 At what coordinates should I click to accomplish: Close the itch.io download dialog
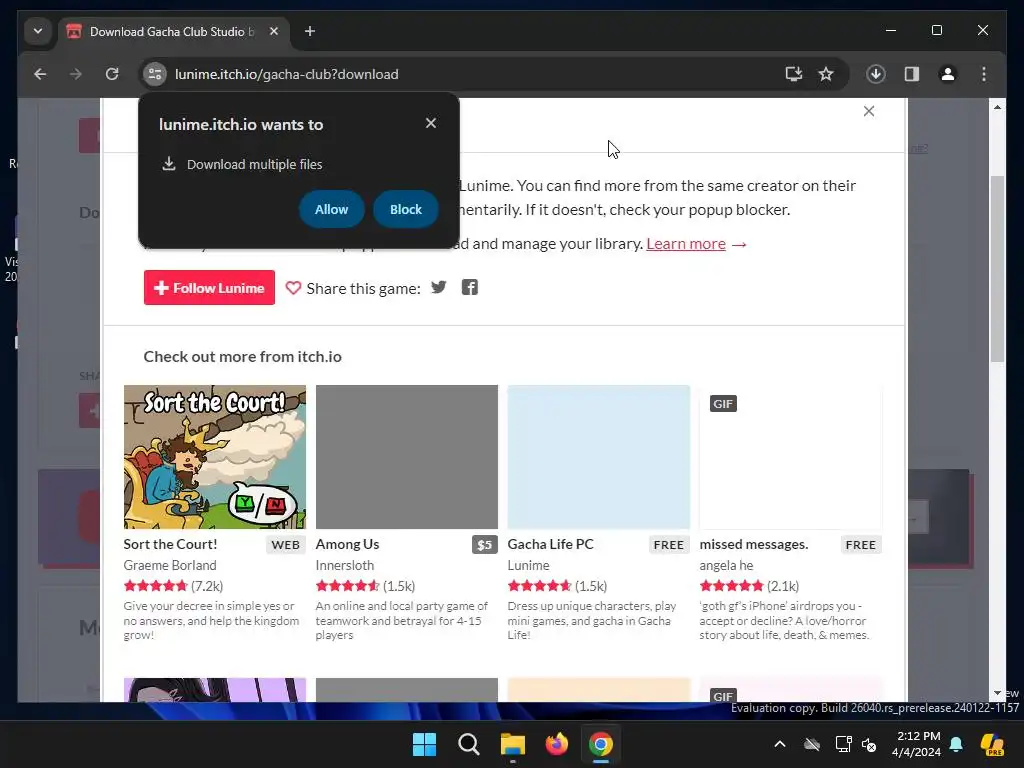coord(869,111)
